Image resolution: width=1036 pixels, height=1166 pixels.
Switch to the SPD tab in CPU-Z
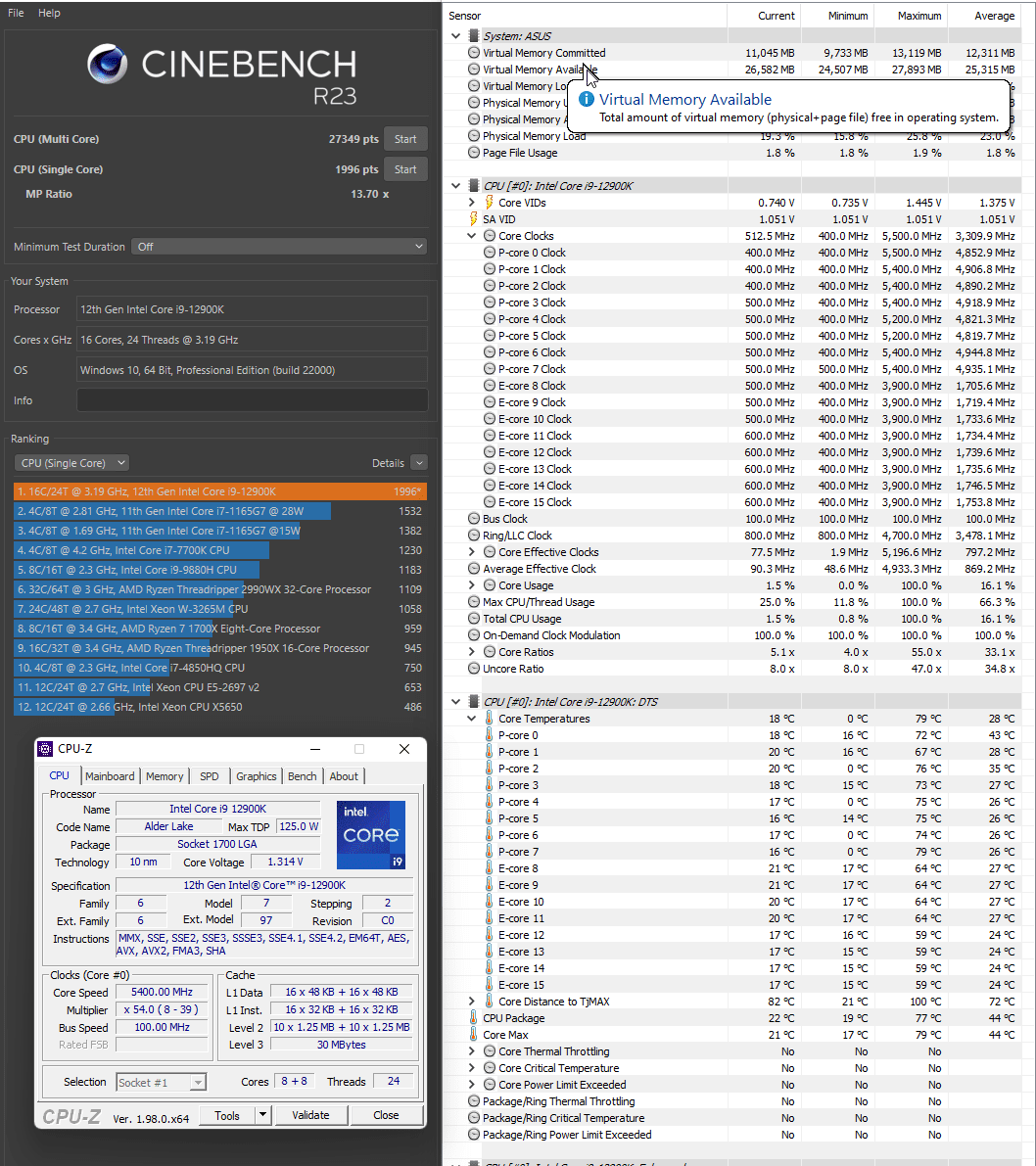210,775
